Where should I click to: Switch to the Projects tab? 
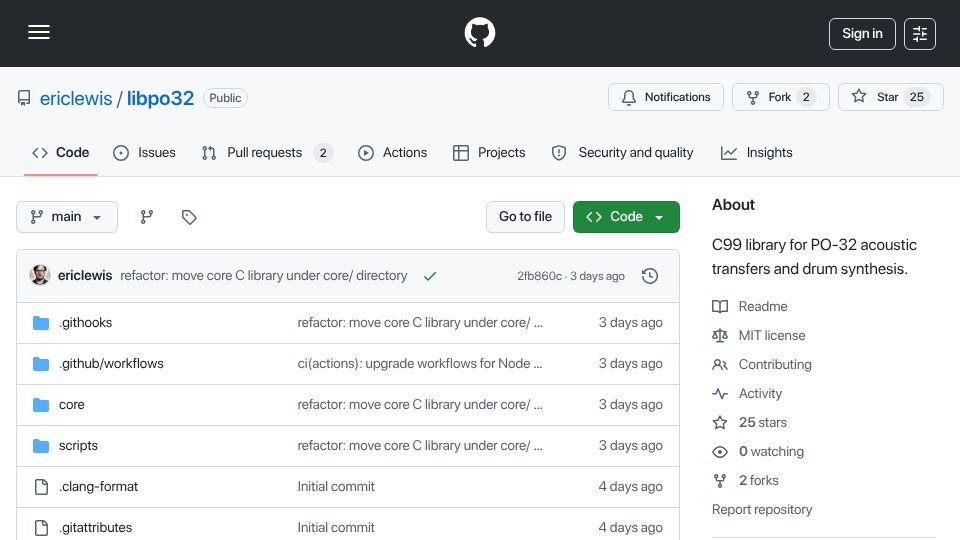click(489, 152)
